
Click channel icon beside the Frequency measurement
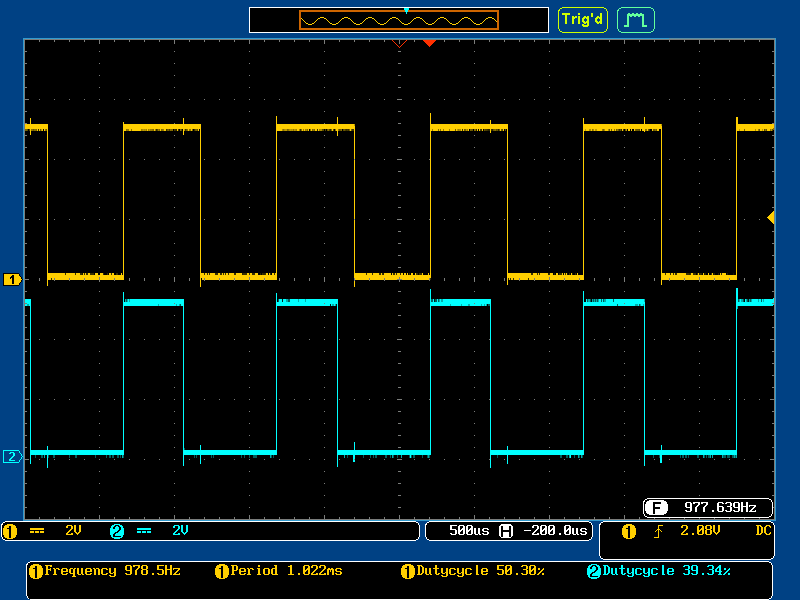click(x=36, y=571)
